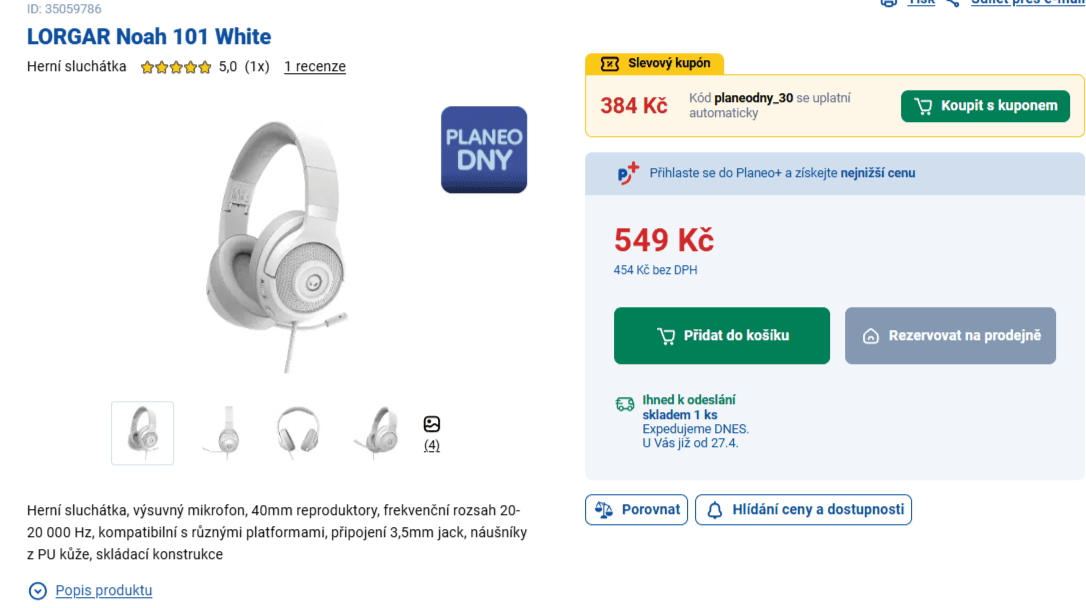Add headset to cart with Přidat do košíku
The image size is (1086, 608).
(x=721, y=336)
